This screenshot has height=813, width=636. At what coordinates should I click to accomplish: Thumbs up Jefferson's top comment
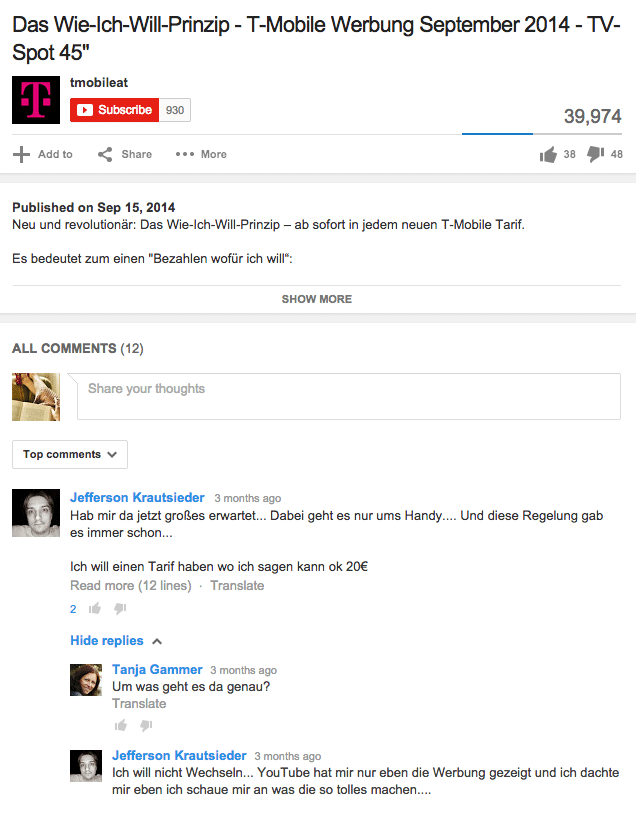coord(95,608)
